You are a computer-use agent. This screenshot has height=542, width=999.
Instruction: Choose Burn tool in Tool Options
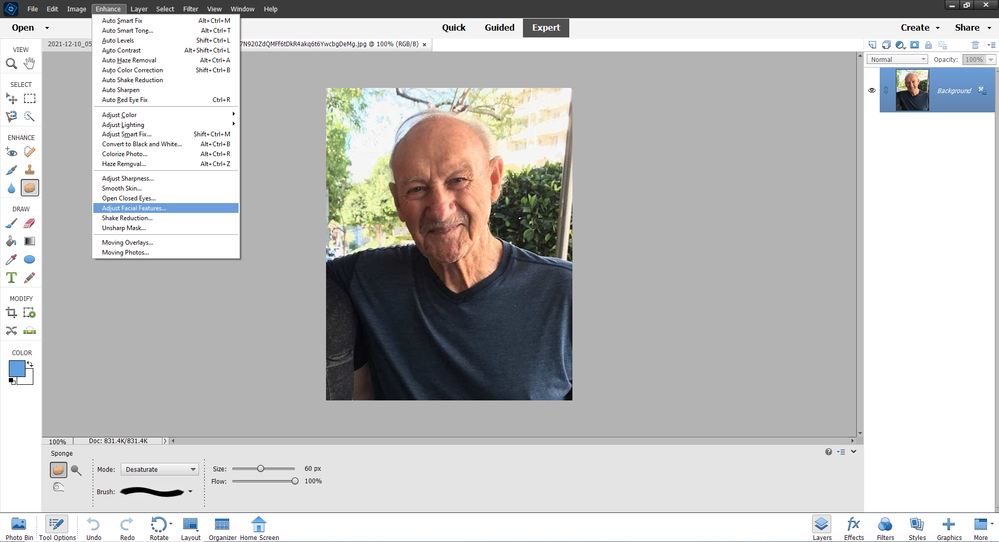click(58, 487)
